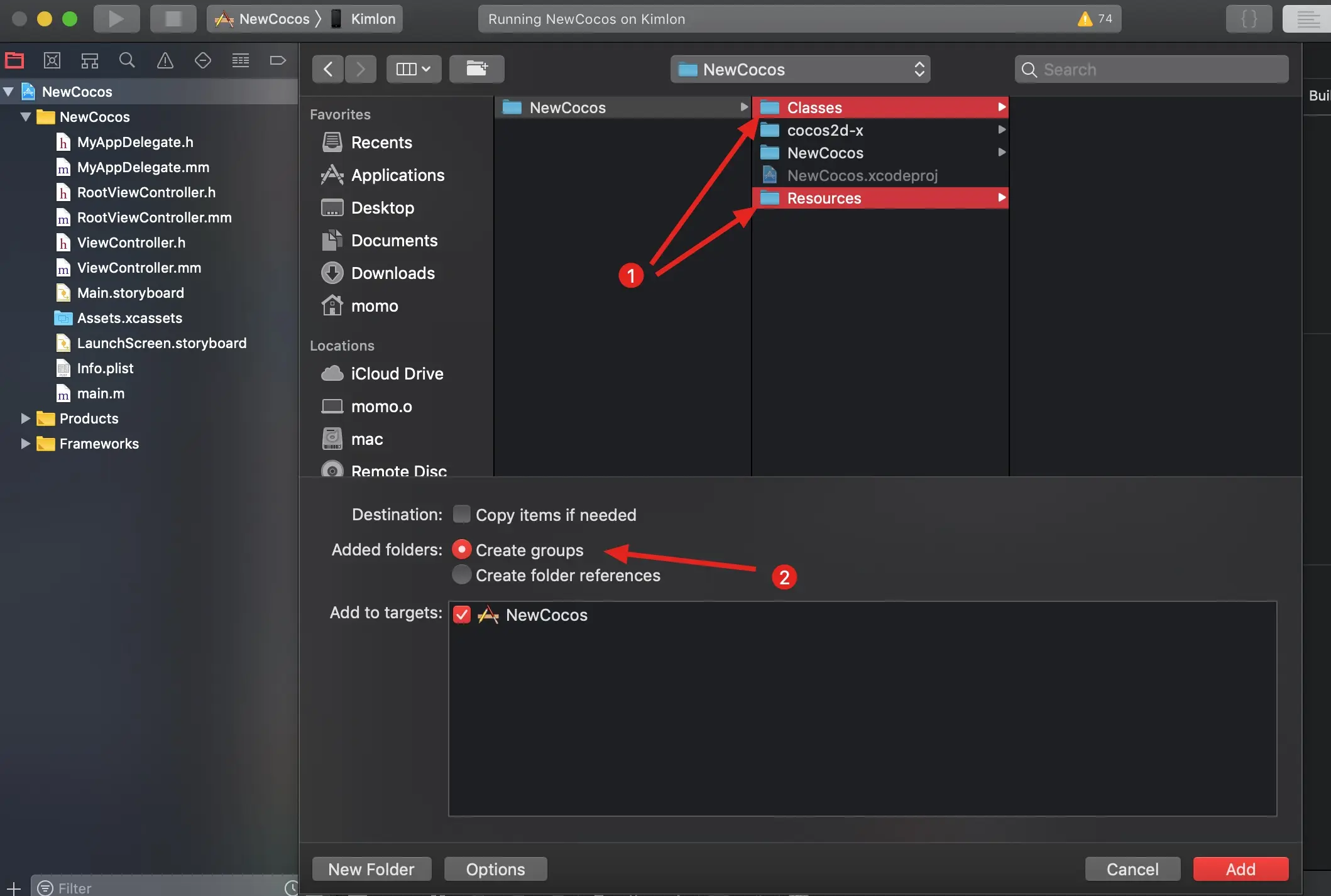The image size is (1331, 896).
Task: Click the warning count indicator 74
Action: pyautogui.click(x=1095, y=19)
